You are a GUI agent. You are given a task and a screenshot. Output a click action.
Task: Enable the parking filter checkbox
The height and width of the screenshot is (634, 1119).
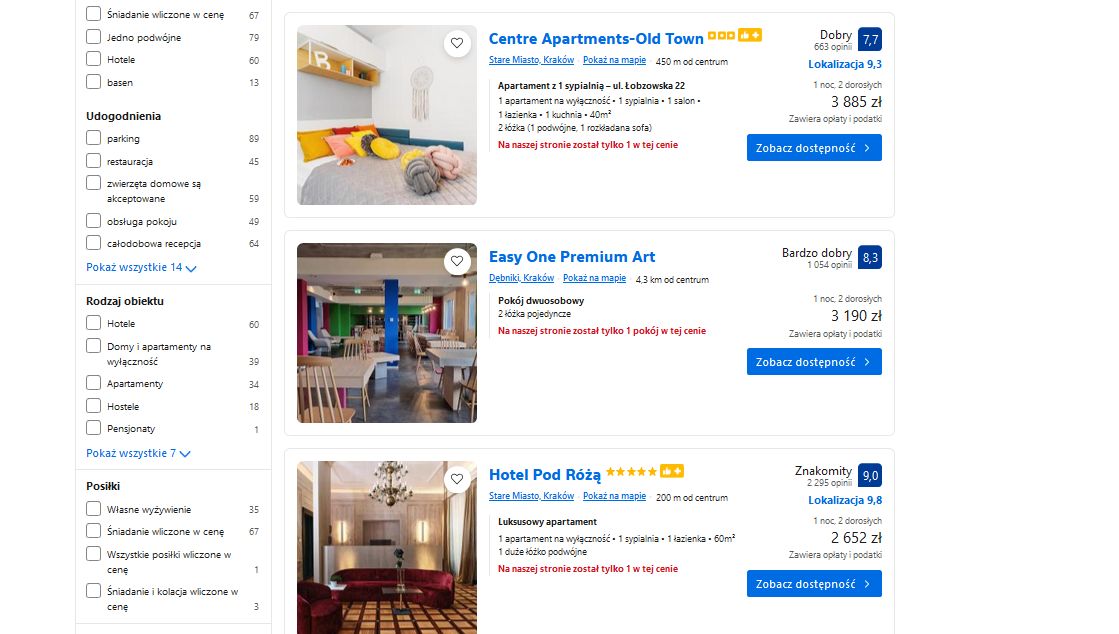point(94,138)
